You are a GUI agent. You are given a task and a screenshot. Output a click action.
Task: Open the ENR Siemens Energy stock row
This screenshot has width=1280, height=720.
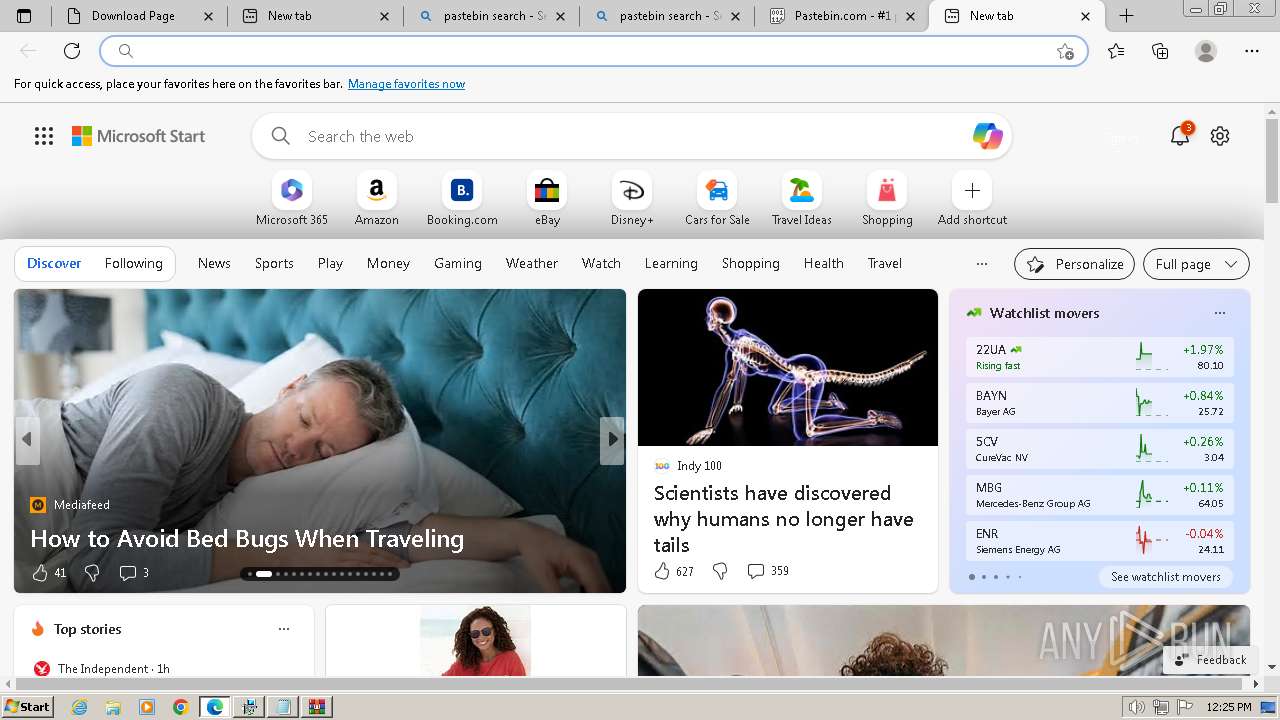tap(1100, 541)
